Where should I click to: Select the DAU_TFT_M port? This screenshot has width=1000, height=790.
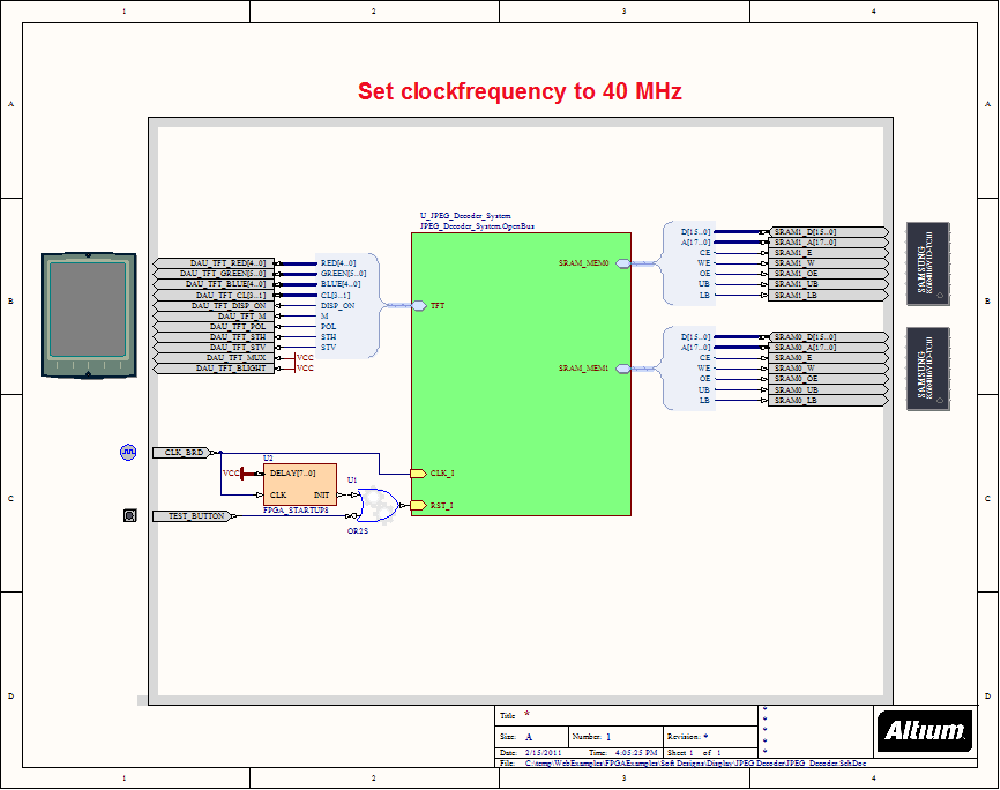click(214, 316)
